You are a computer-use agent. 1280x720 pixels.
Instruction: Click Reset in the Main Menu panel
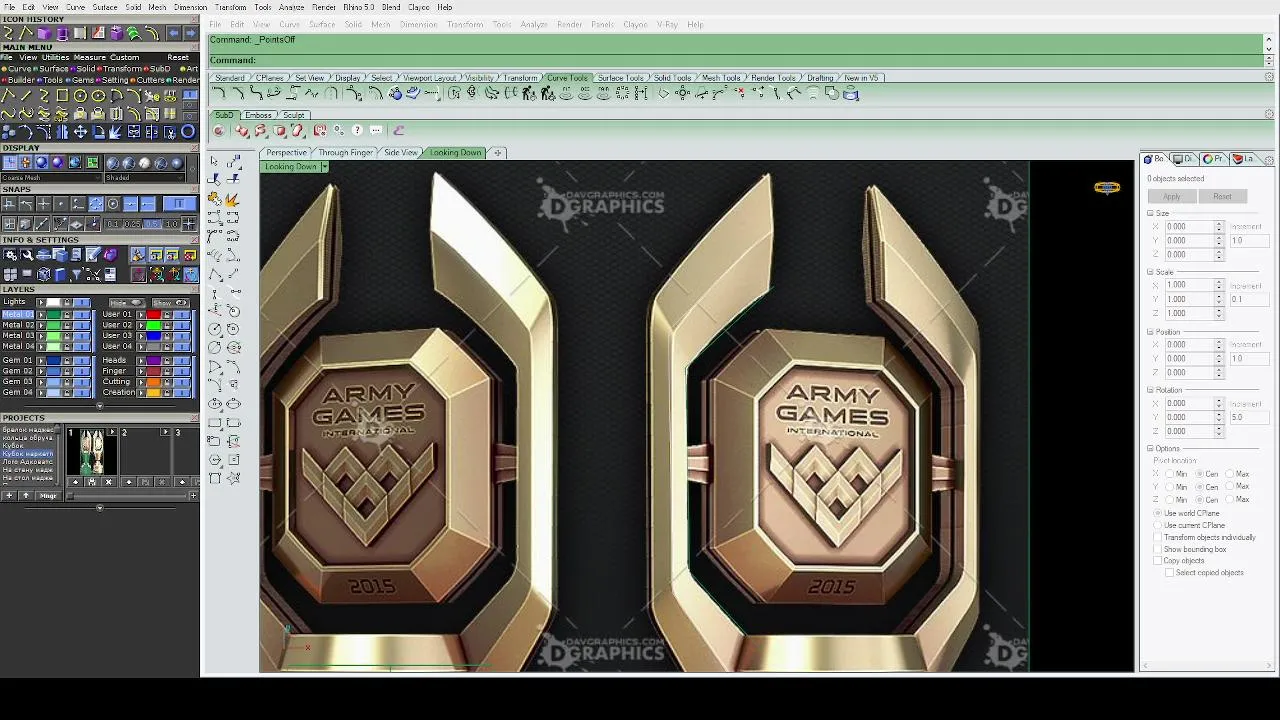point(178,58)
